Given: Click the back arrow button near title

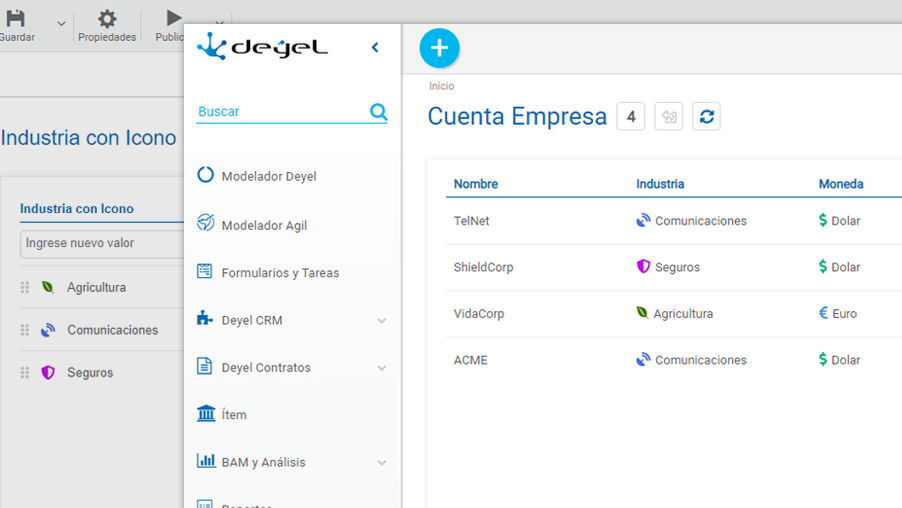Looking at the screenshot, I should click(x=668, y=116).
